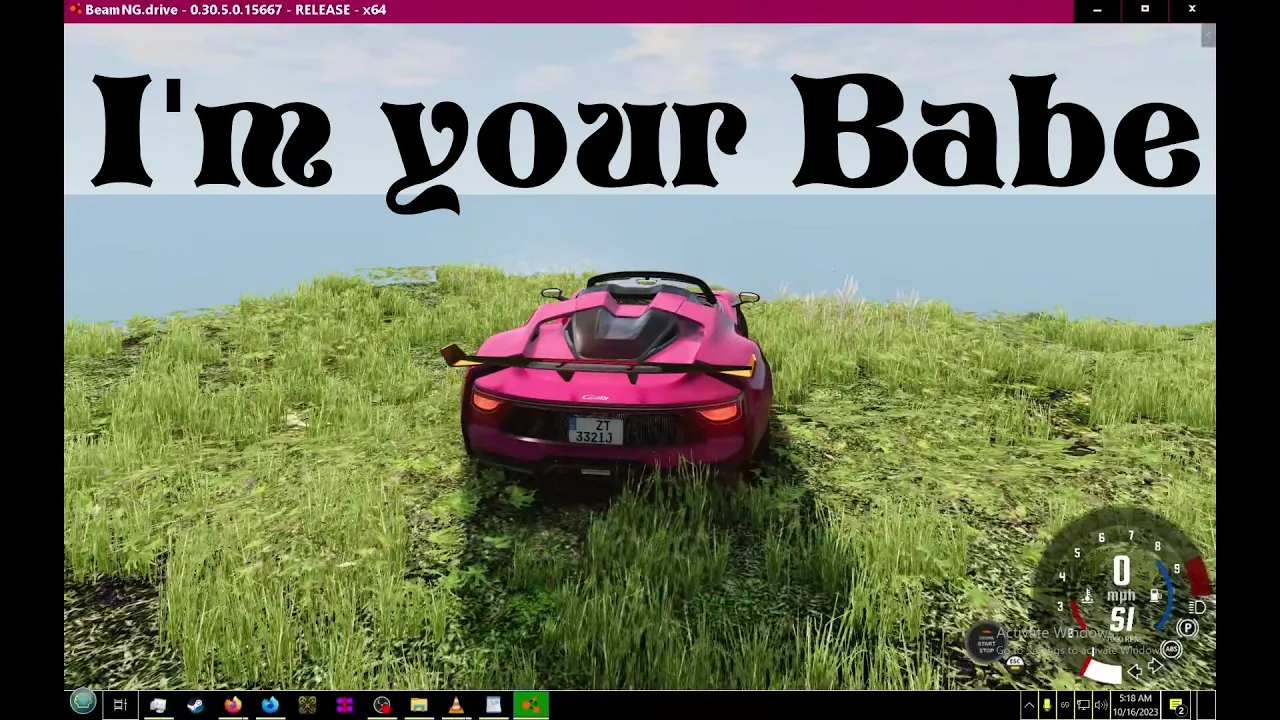Click the fuel pump gauge icon

tap(1156, 596)
